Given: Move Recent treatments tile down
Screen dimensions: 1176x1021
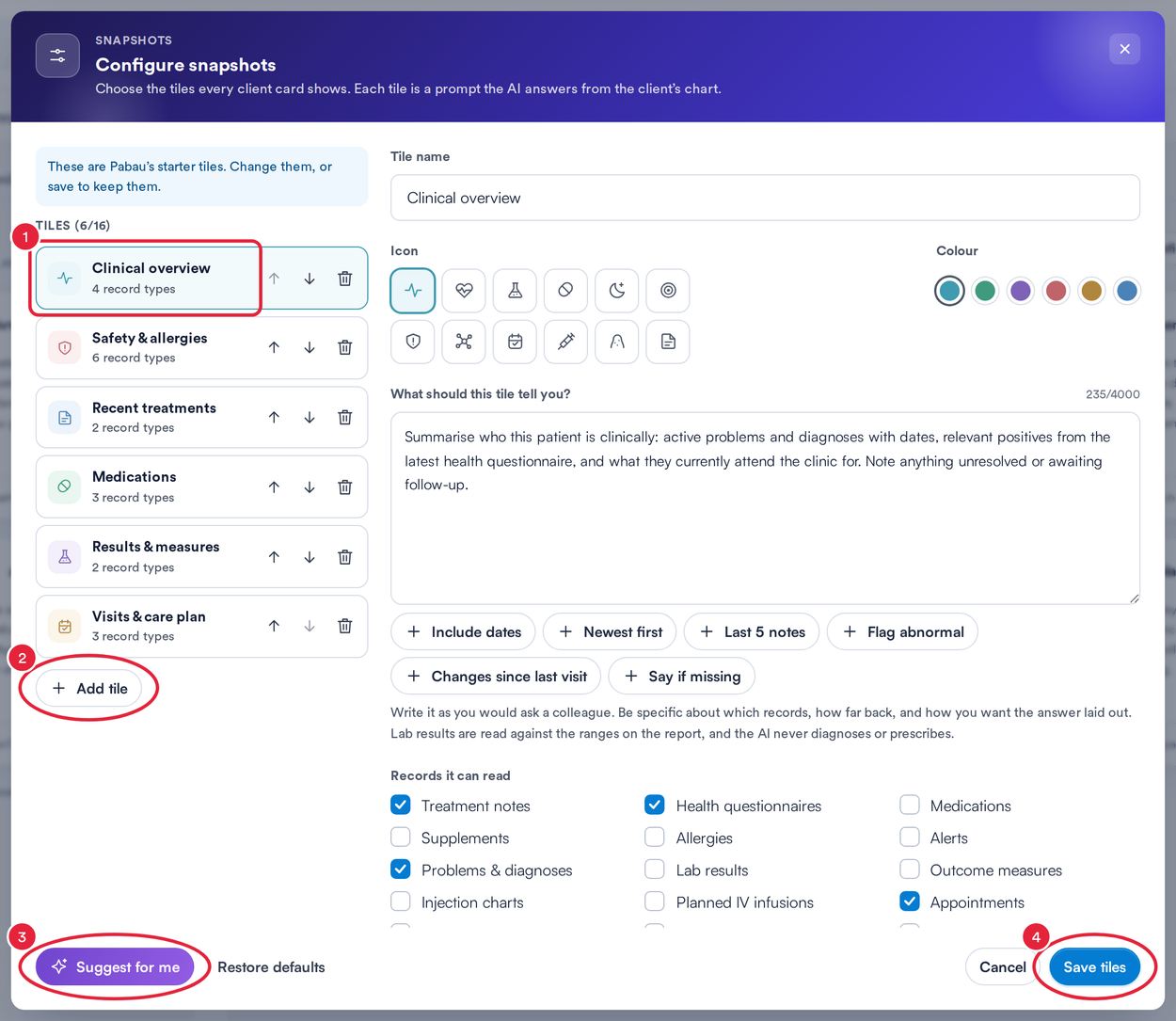Looking at the screenshot, I should (x=310, y=418).
